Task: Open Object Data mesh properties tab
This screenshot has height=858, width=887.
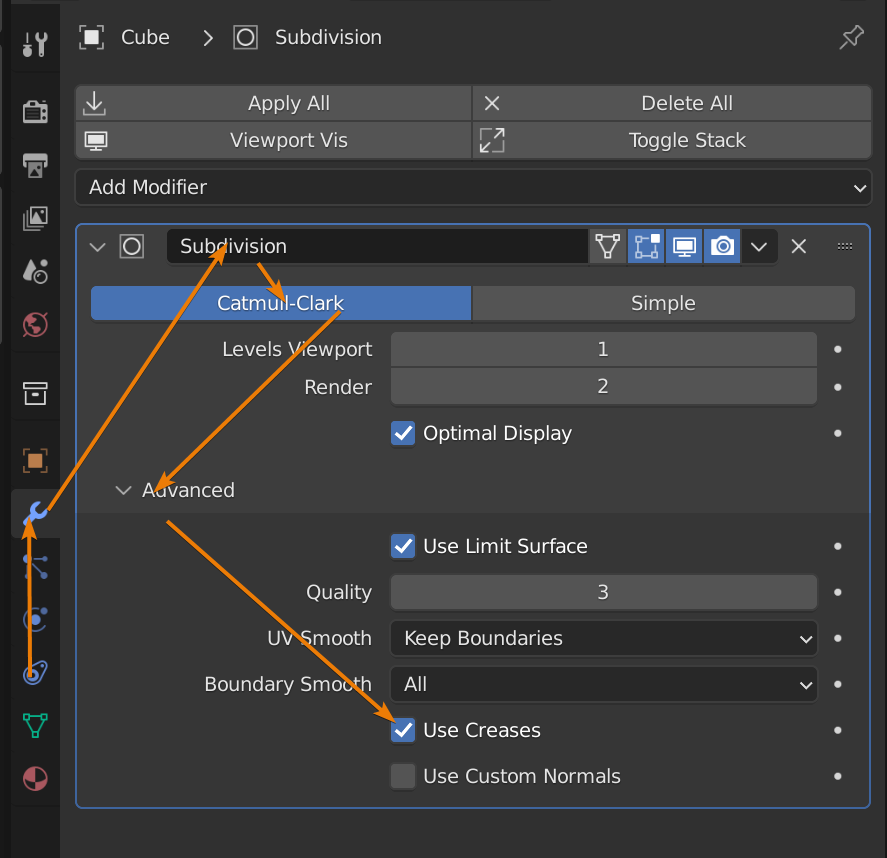Action: [x=35, y=725]
